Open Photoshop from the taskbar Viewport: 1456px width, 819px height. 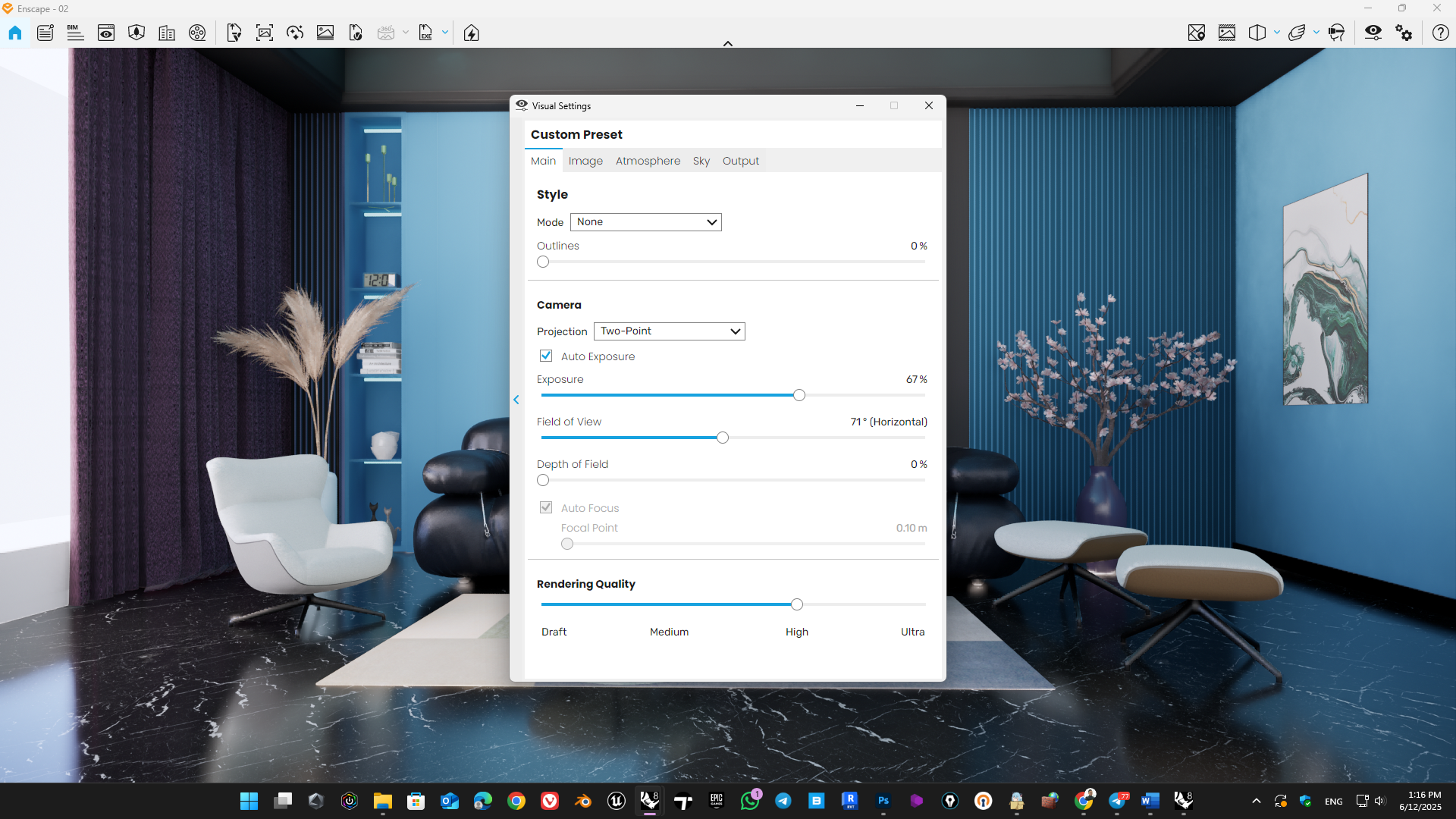(x=883, y=801)
